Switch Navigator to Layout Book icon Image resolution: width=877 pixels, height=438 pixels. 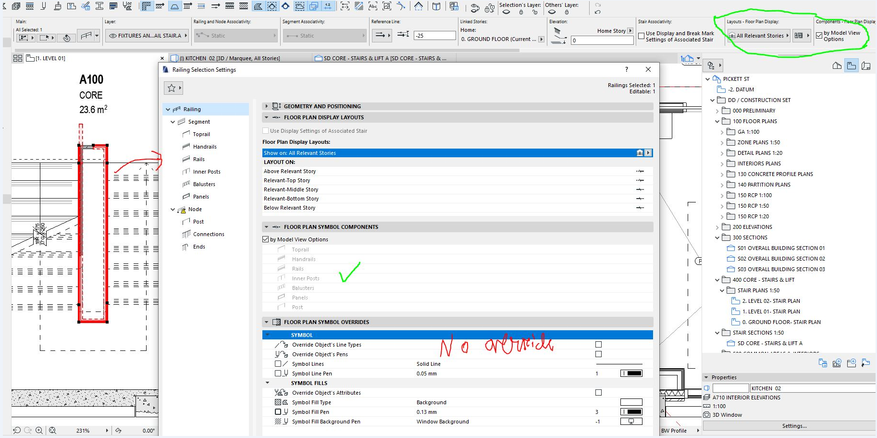pos(866,65)
